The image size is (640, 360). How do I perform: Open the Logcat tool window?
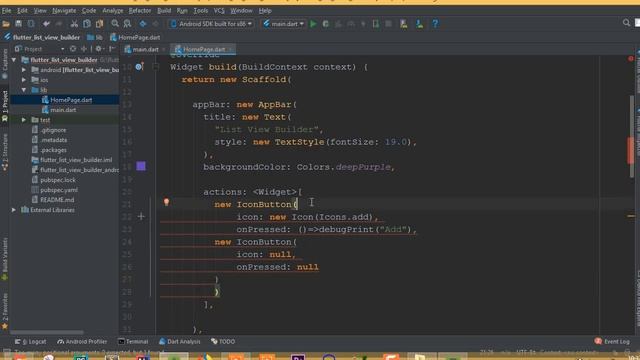[31, 342]
